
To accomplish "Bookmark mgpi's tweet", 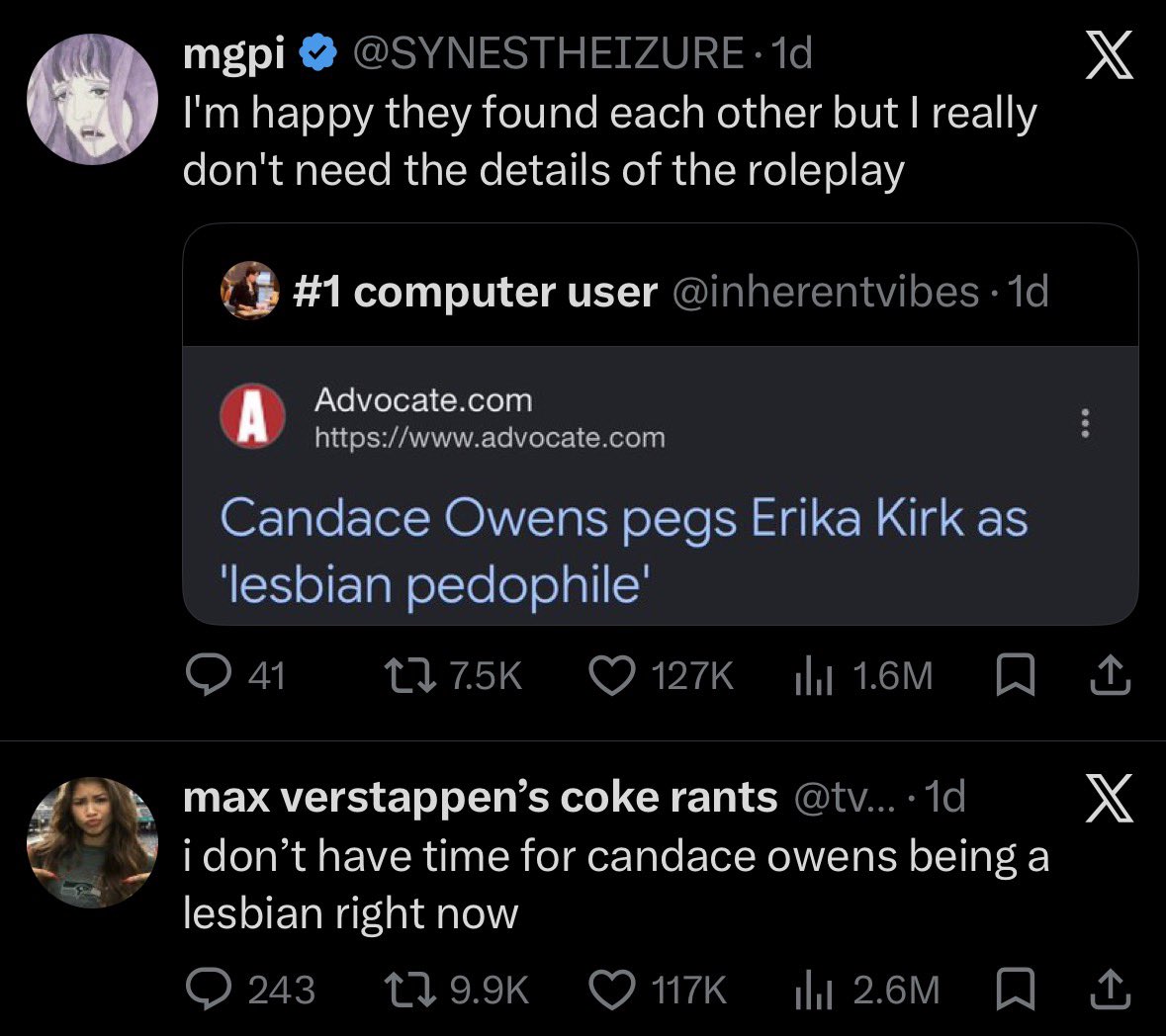I will tap(1015, 675).
